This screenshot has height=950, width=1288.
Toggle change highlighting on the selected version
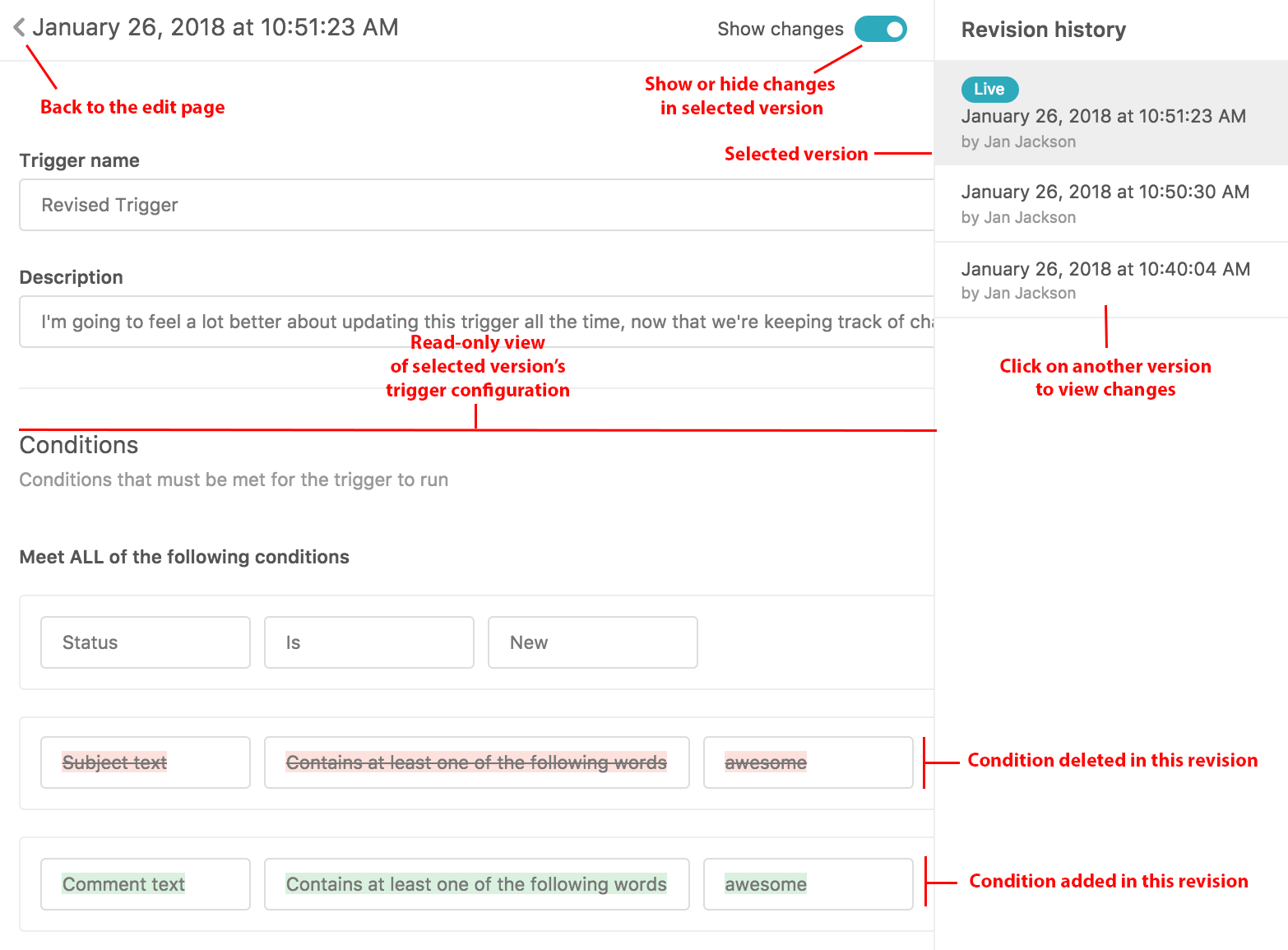[x=880, y=29]
